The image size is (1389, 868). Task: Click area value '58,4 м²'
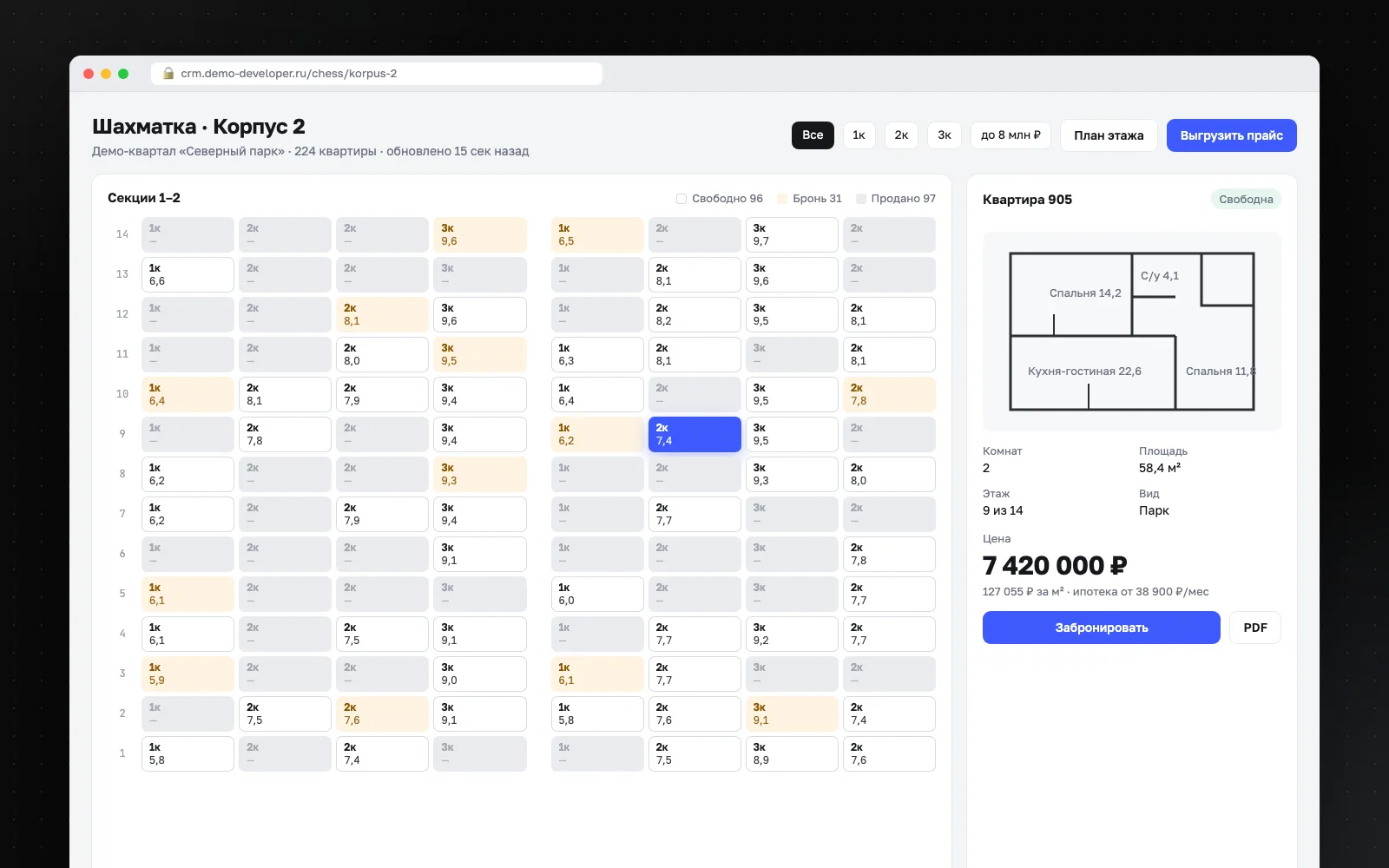[x=1160, y=468]
